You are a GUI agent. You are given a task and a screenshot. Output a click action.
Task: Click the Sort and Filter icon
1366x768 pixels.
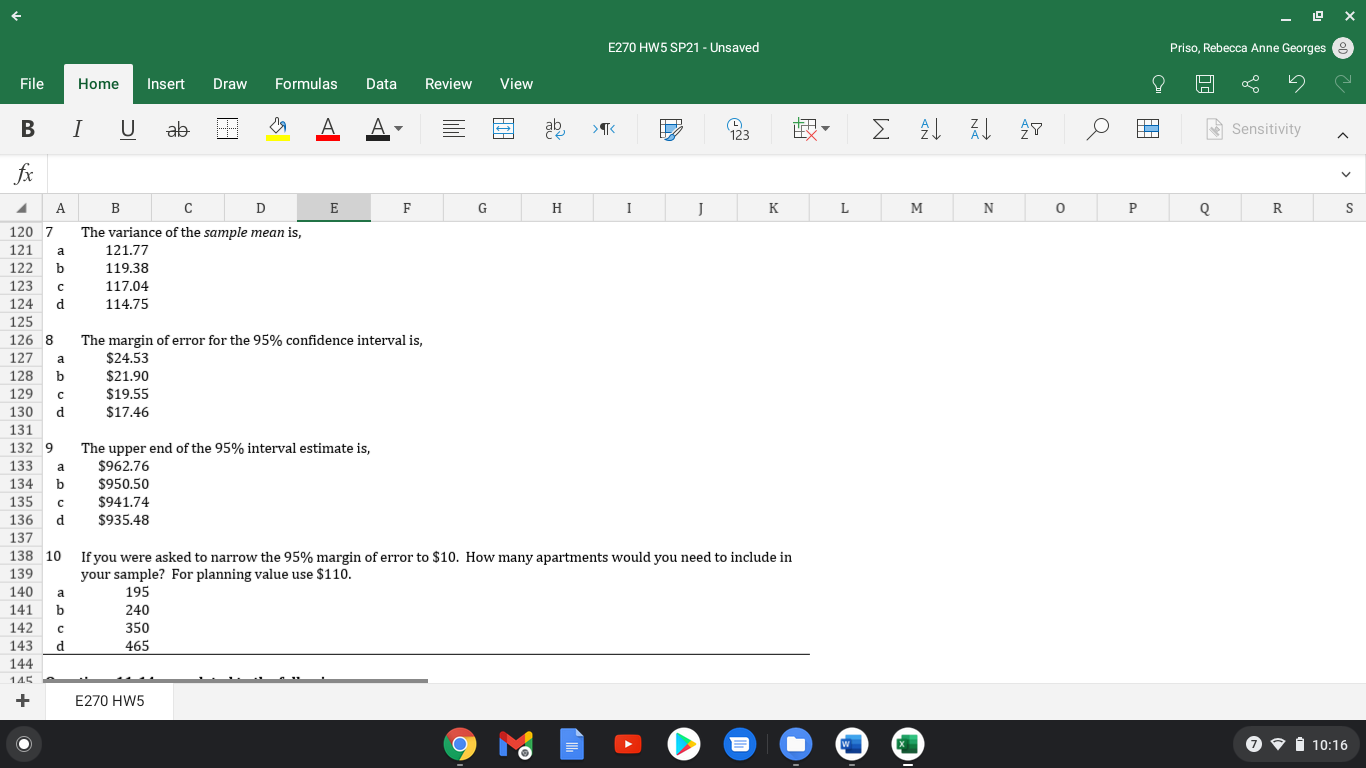click(1029, 129)
